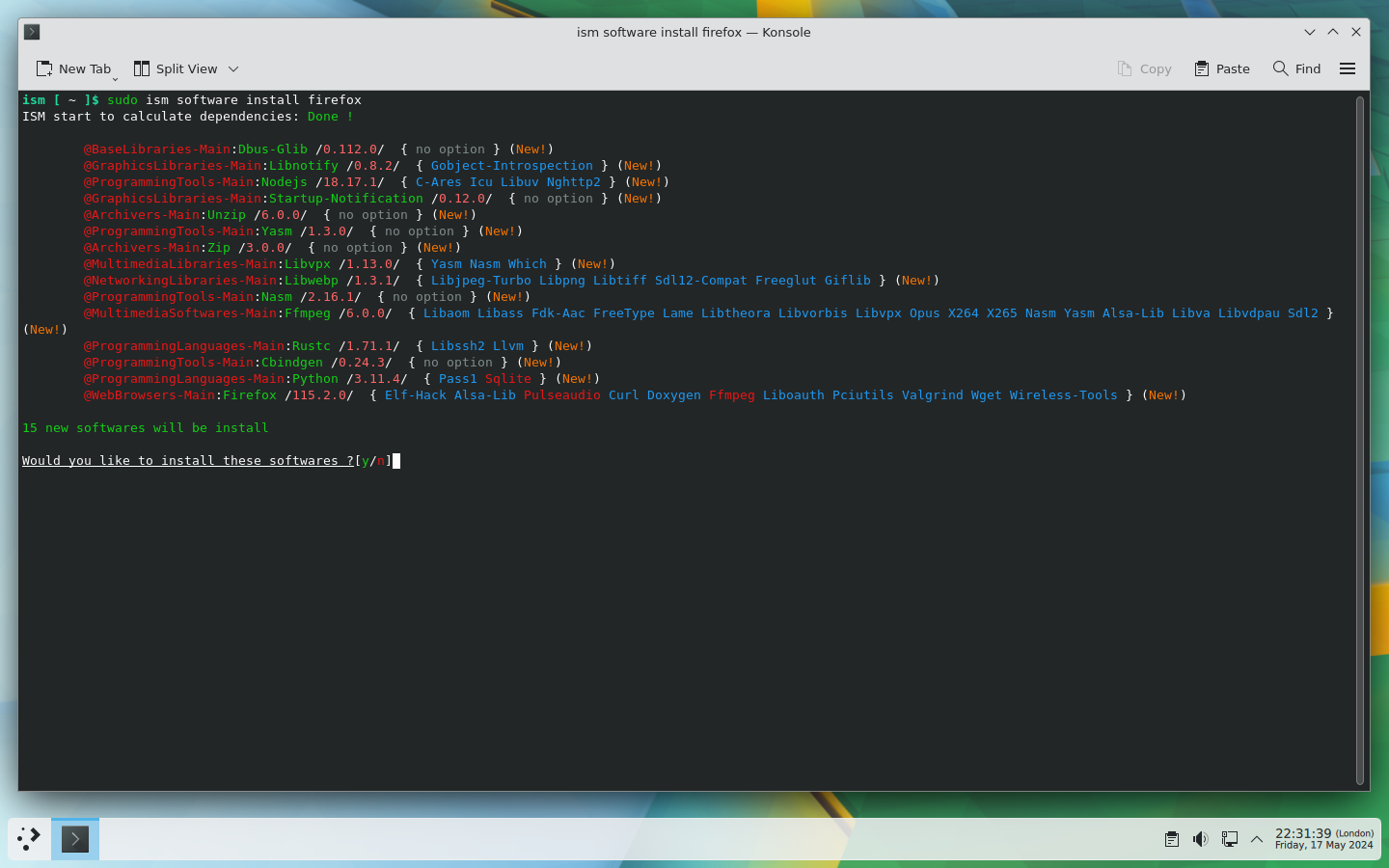Click the Split View button

[x=175, y=68]
